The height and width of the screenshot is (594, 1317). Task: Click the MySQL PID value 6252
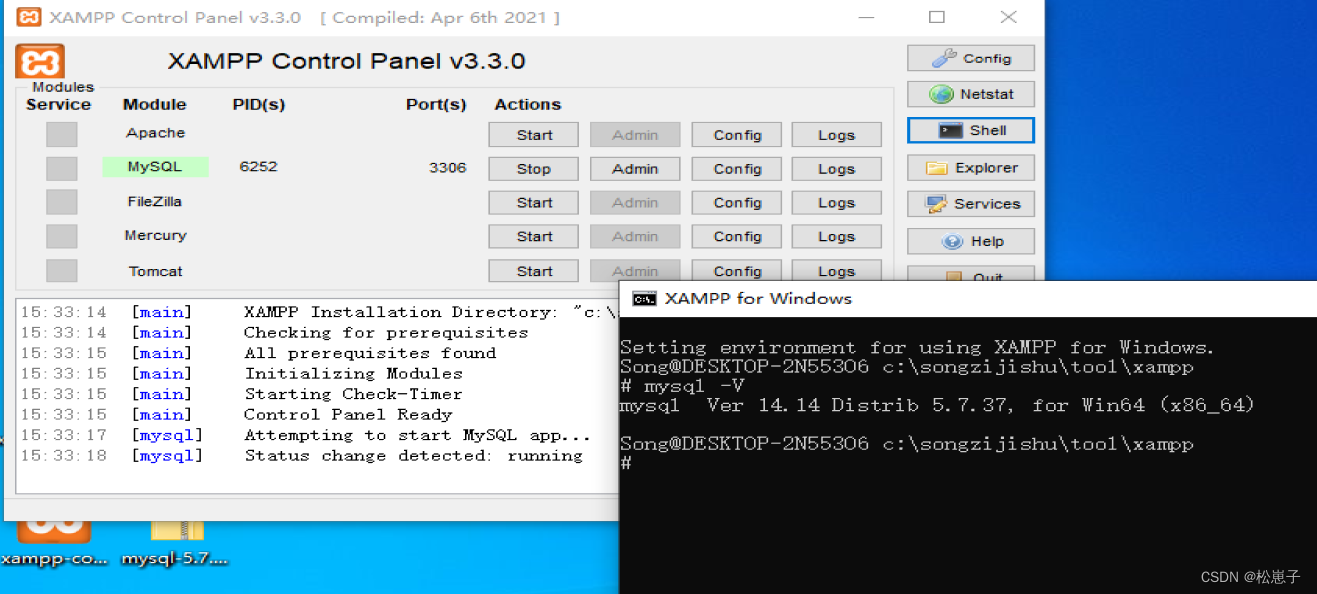pyautogui.click(x=258, y=166)
